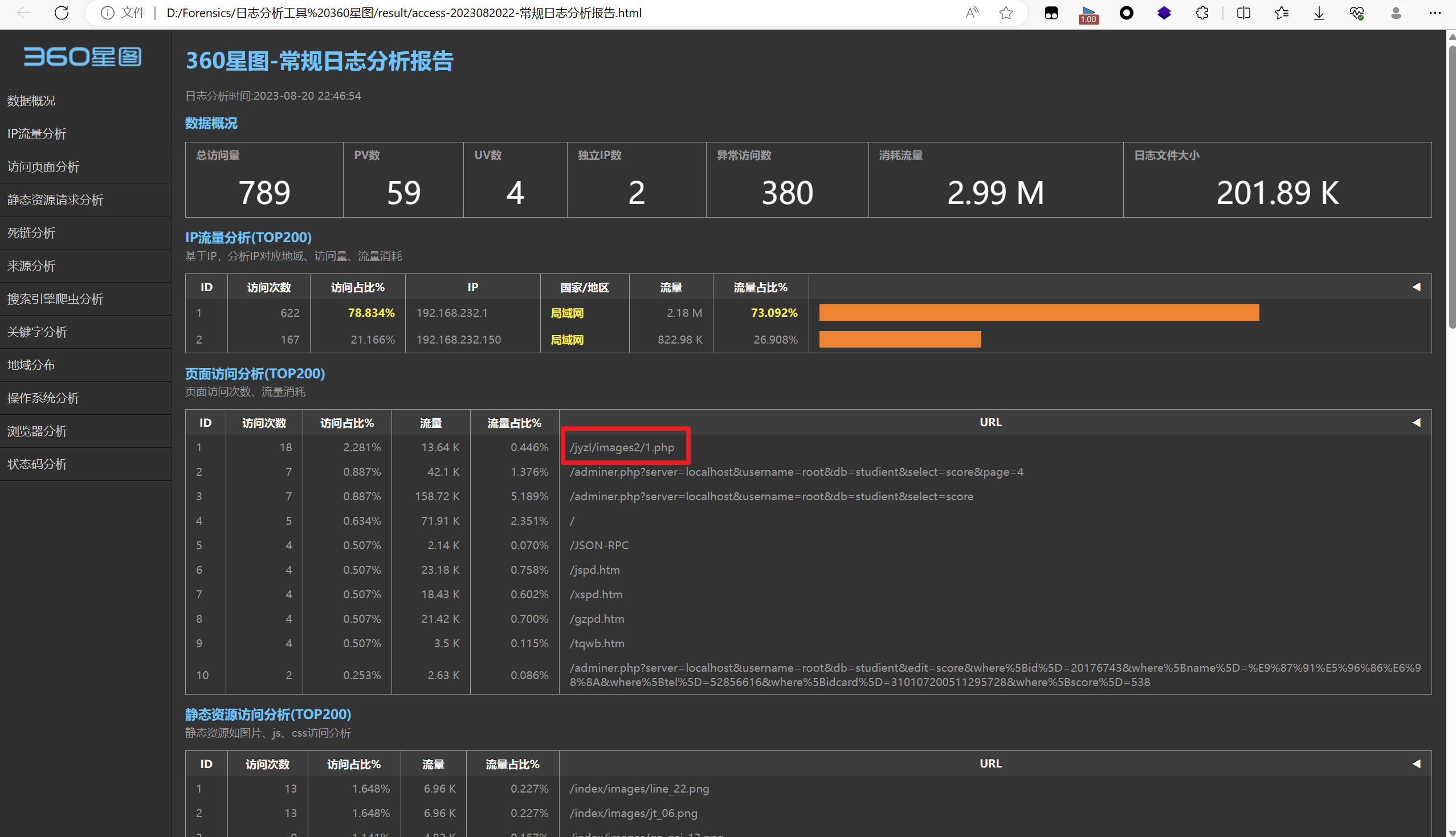Click the 页面访问分析(TOP200) heading
Image resolution: width=1456 pixels, height=837 pixels.
point(255,374)
